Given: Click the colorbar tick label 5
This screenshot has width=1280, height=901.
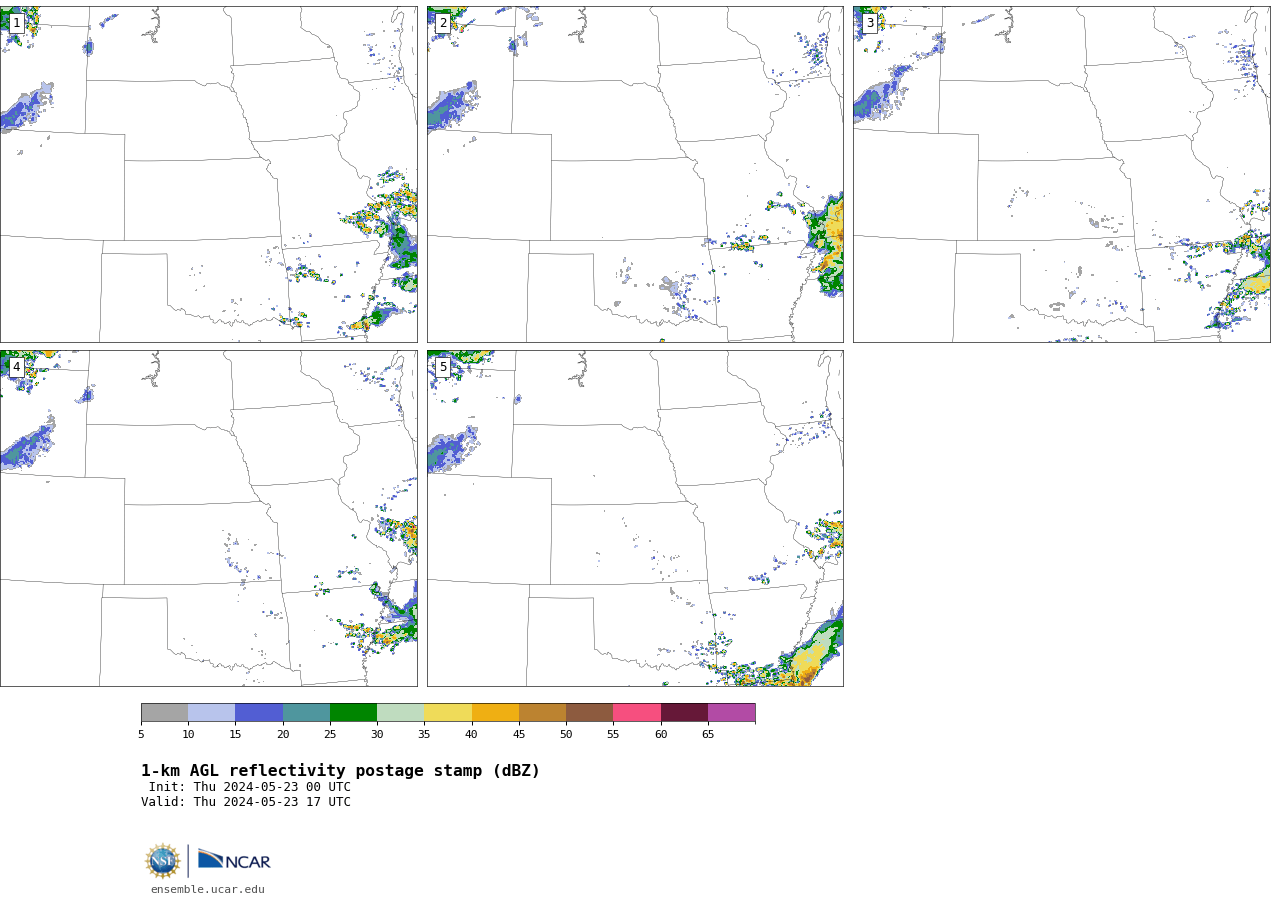Looking at the screenshot, I should pos(141,735).
